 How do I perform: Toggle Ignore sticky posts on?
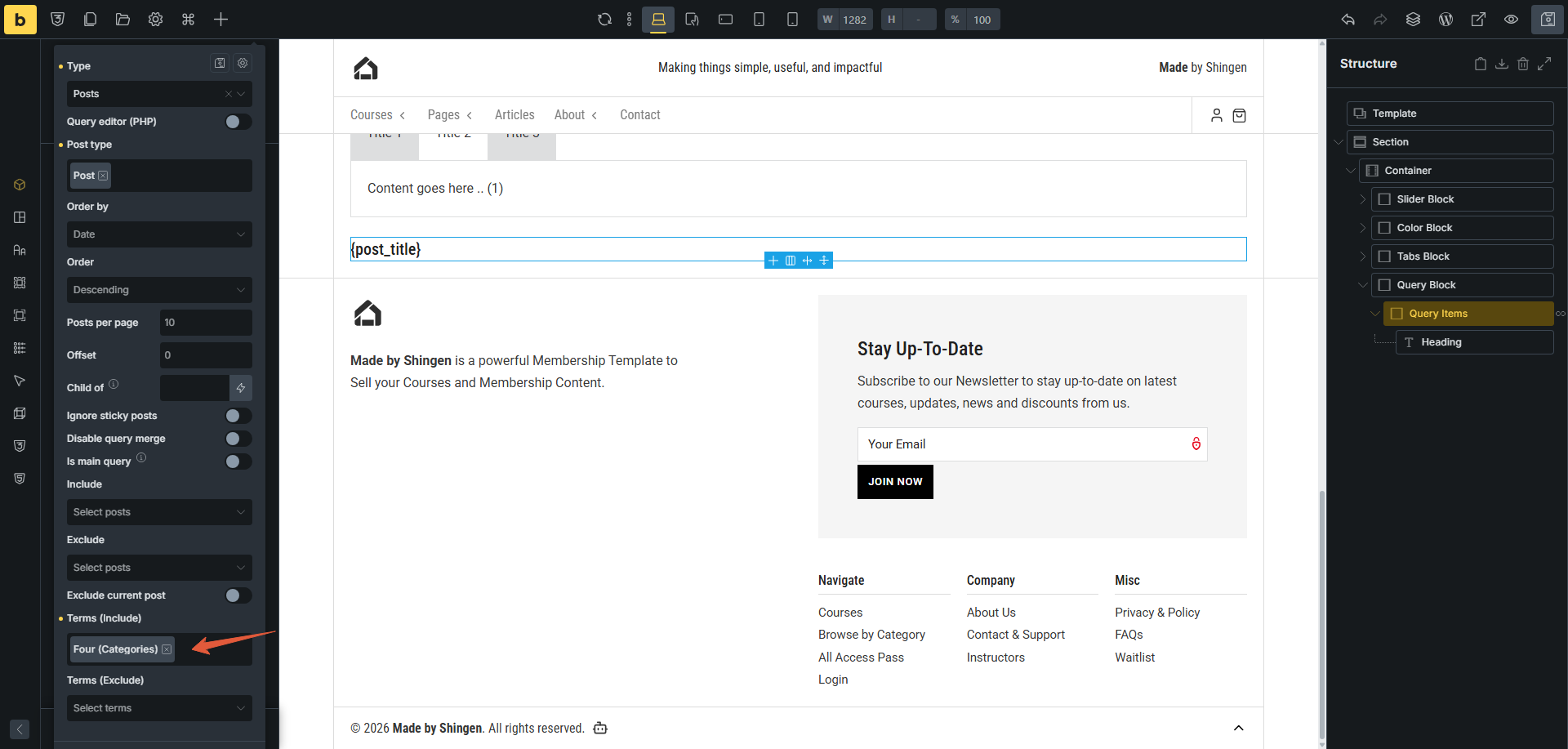pyautogui.click(x=238, y=416)
